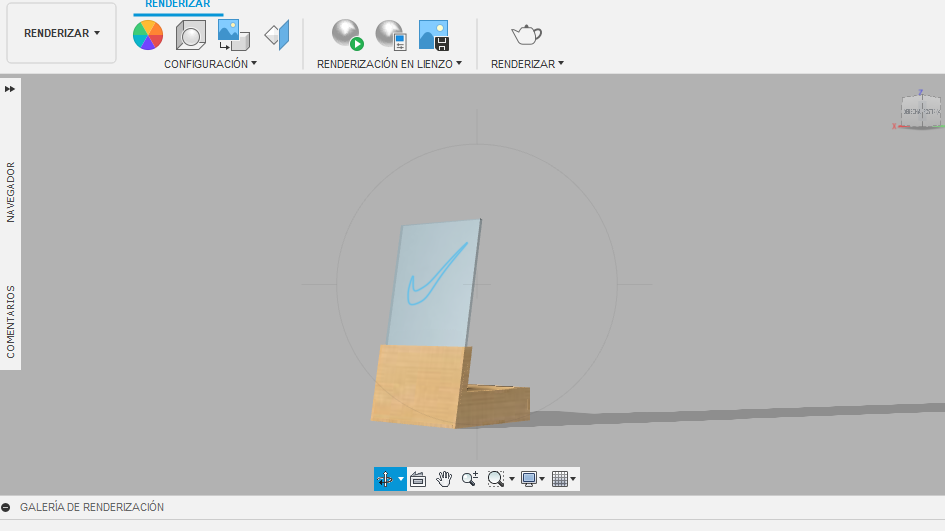
Task: Select the glass panel with swoosh
Action: [435, 283]
